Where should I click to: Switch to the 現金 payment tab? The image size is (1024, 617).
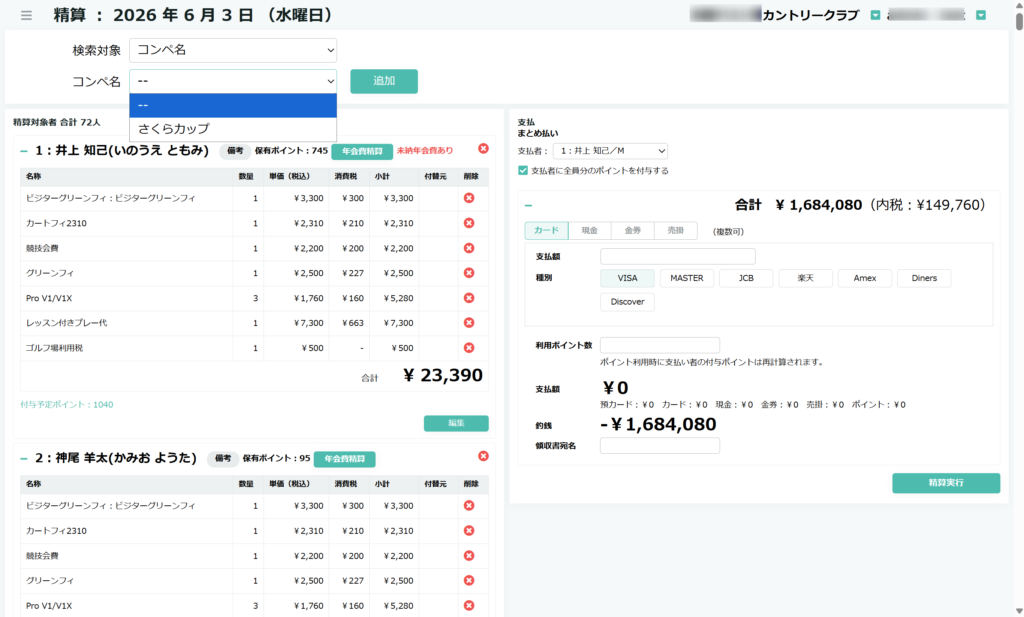590,230
